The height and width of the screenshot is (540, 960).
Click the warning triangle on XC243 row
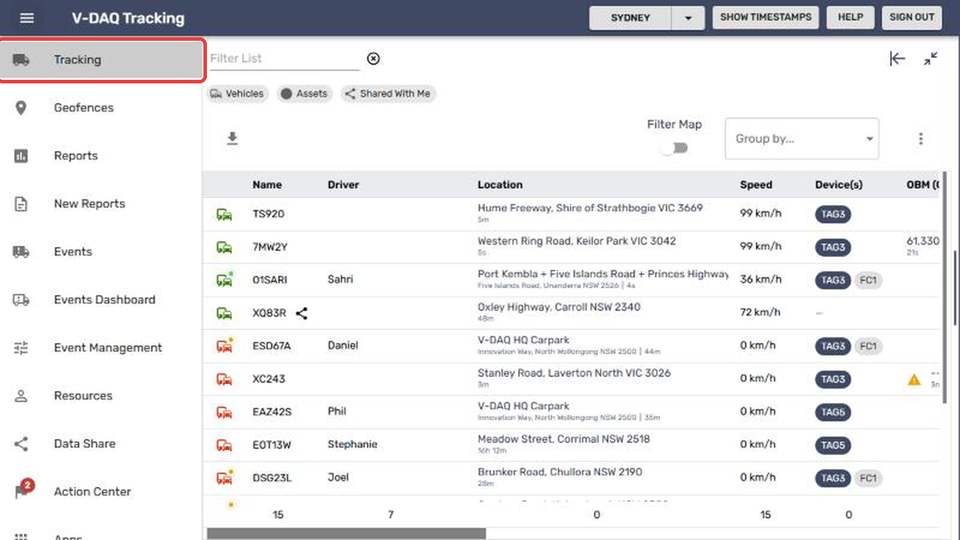[x=914, y=380]
